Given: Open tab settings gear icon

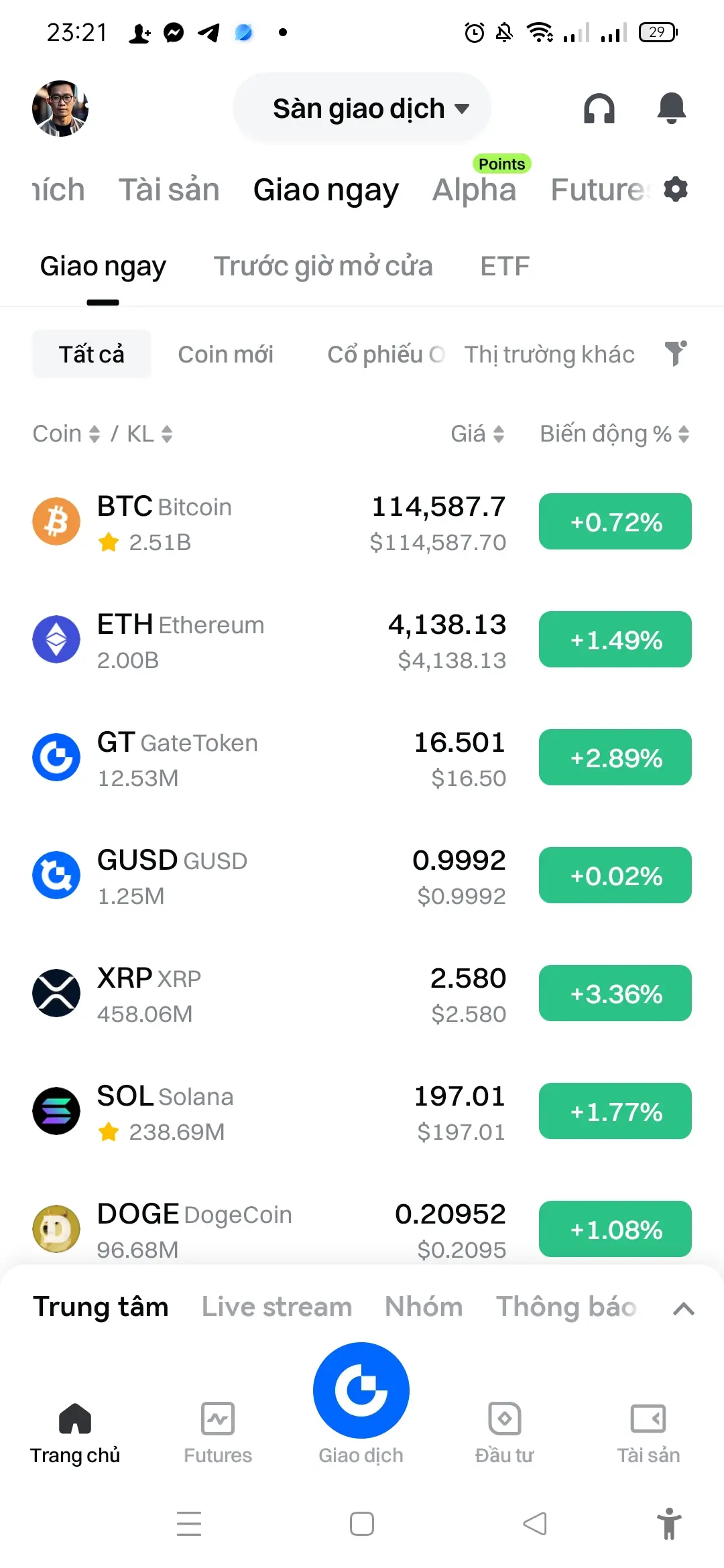Looking at the screenshot, I should tap(676, 190).
